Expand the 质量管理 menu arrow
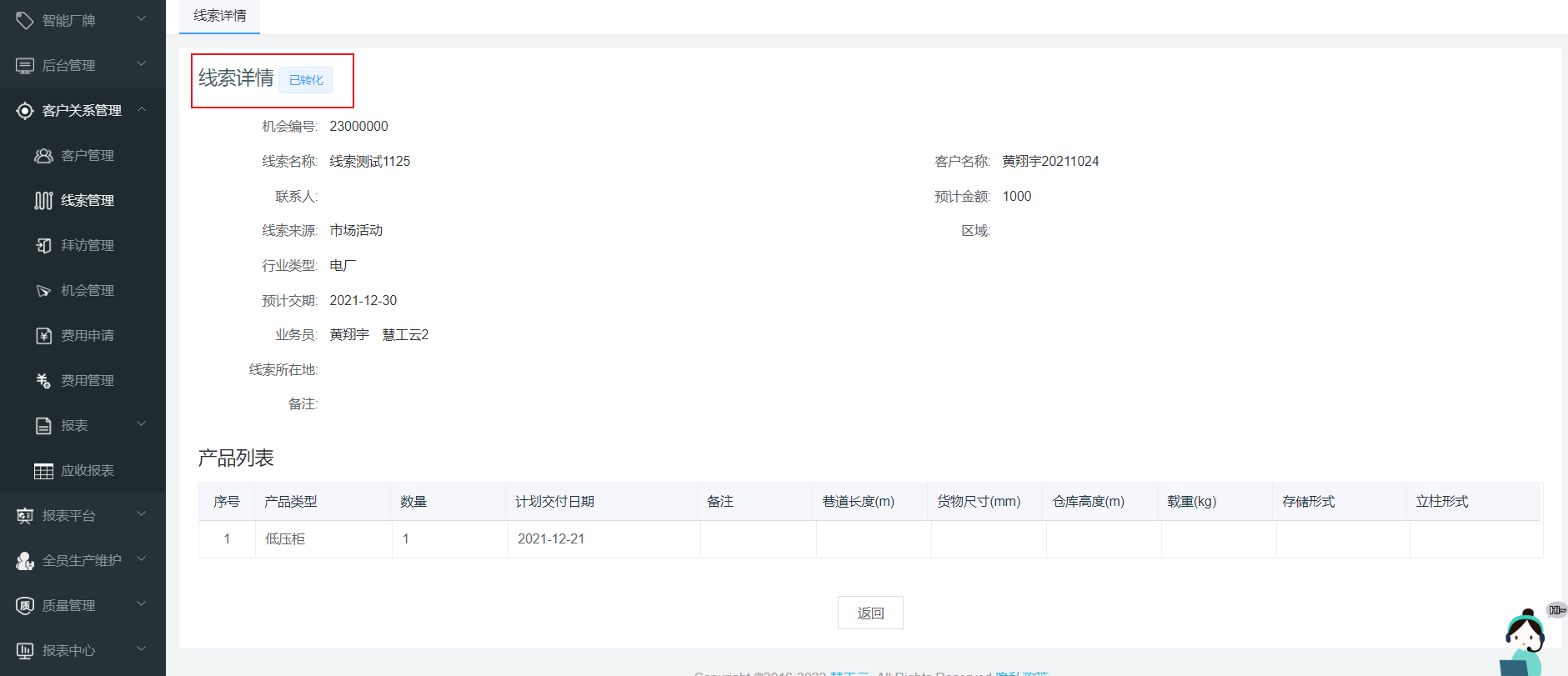Image resolution: width=1568 pixels, height=676 pixels. (141, 604)
